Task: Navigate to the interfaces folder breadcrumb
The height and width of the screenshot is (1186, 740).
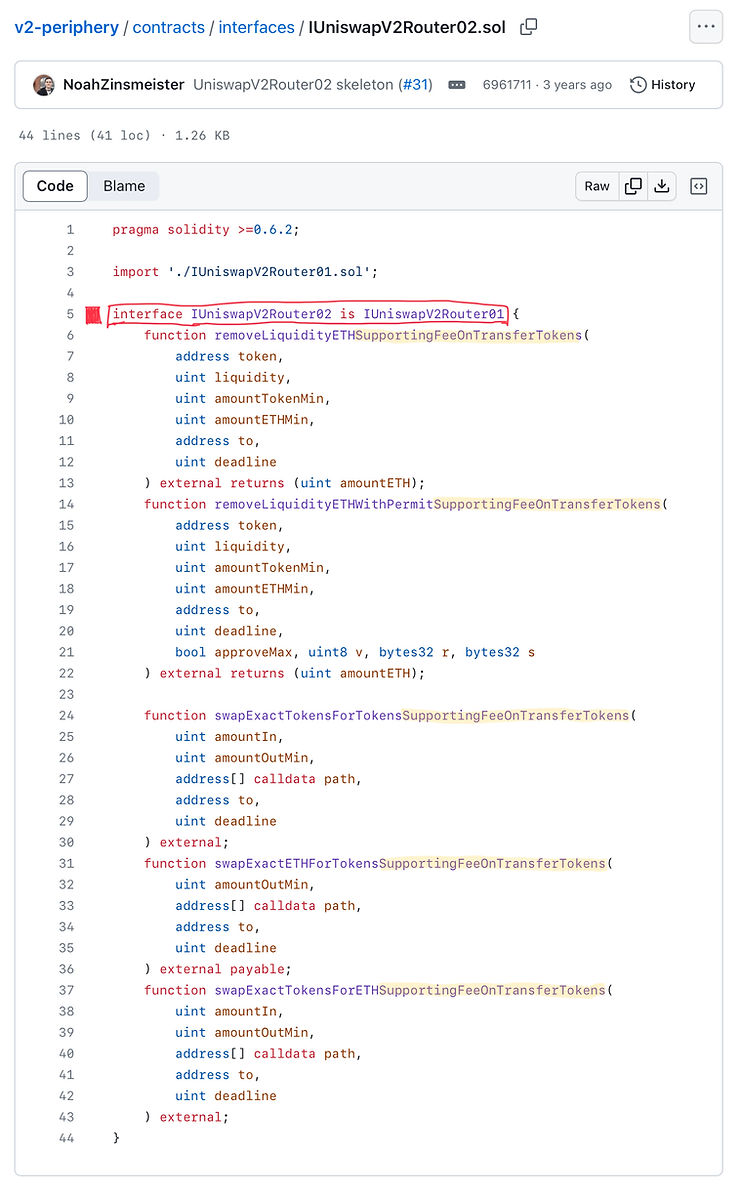Action: point(257,27)
